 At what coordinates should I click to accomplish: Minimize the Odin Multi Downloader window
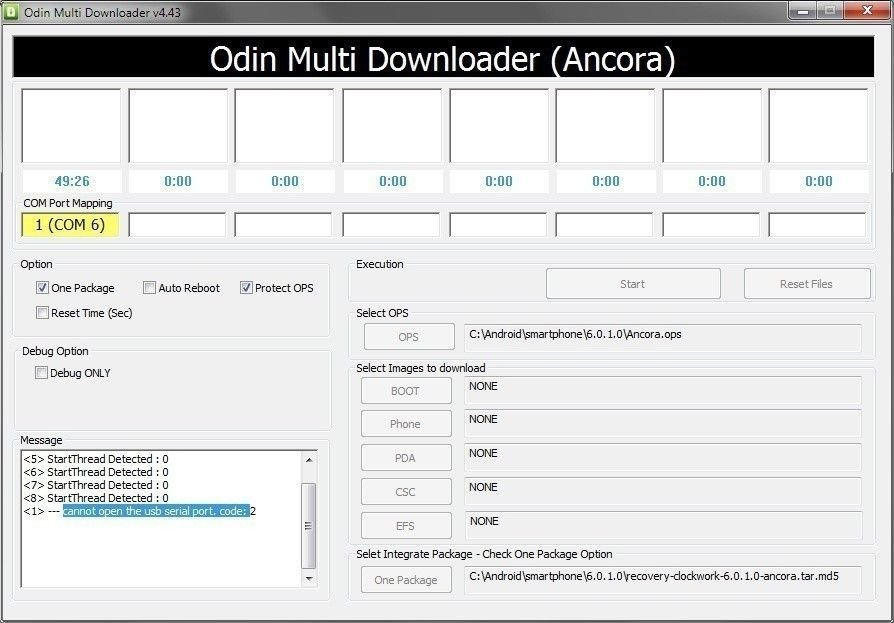tap(803, 10)
